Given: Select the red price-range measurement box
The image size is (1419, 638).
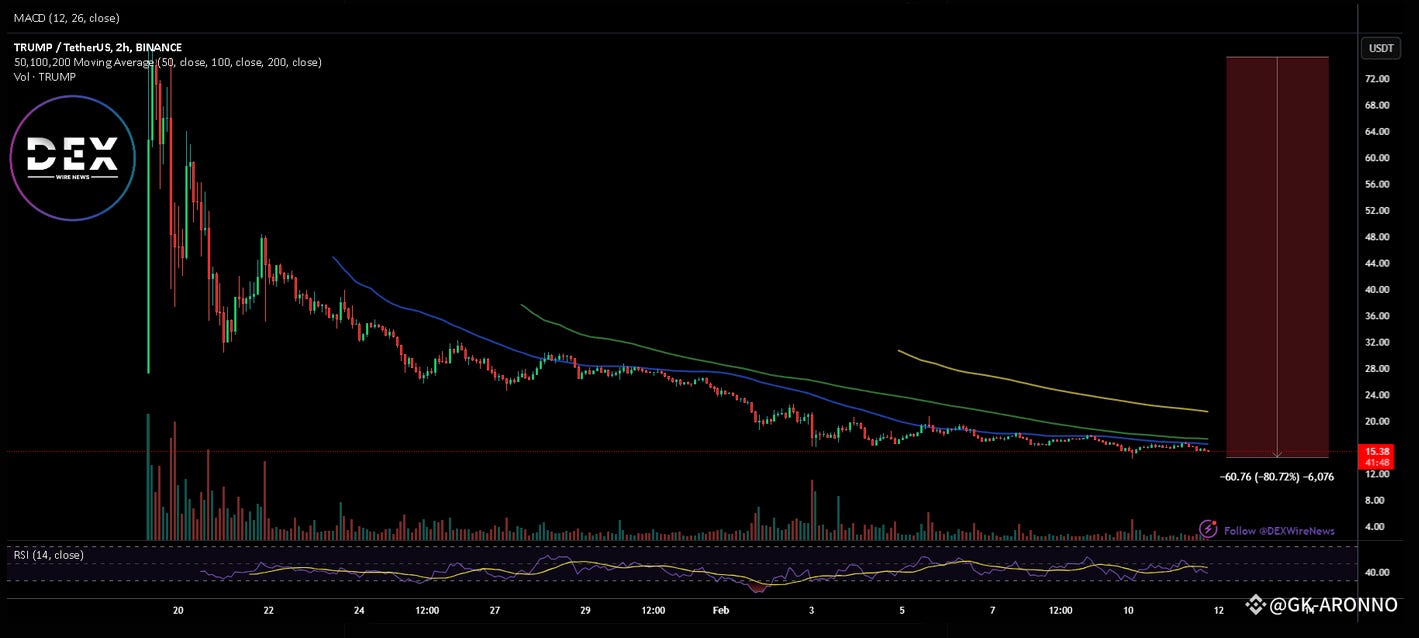Looking at the screenshot, I should click(x=1277, y=257).
